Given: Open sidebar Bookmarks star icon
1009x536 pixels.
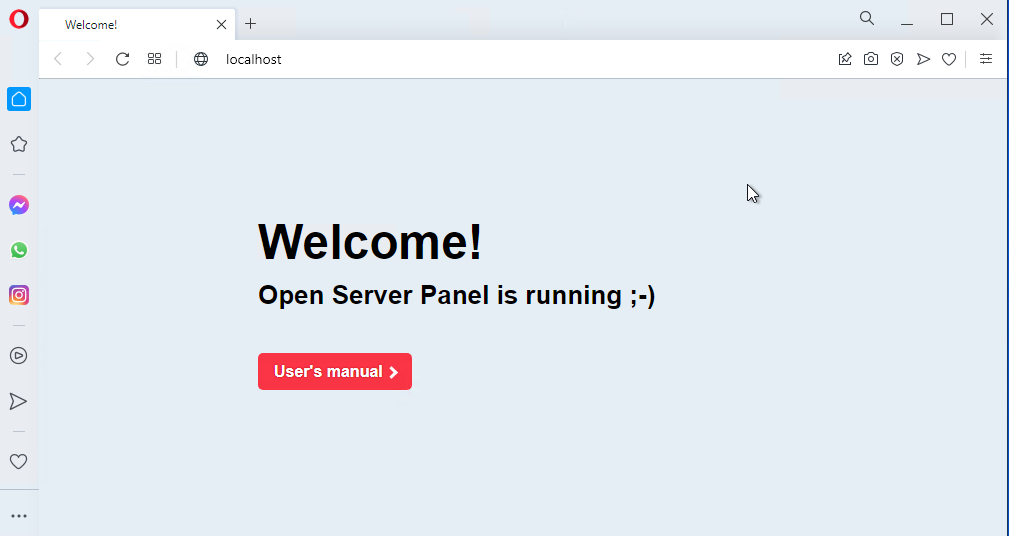Looking at the screenshot, I should 19,144.
